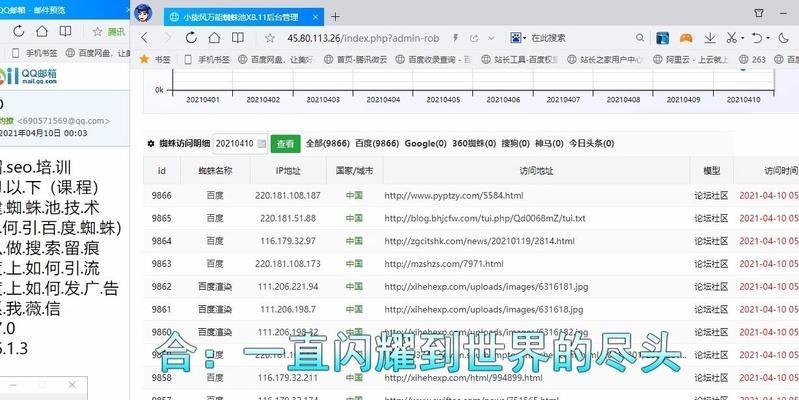Screen dimensions: 799x400
Task: Click the QQ邮箱 mail.qq.com logo
Action: point(29,76)
